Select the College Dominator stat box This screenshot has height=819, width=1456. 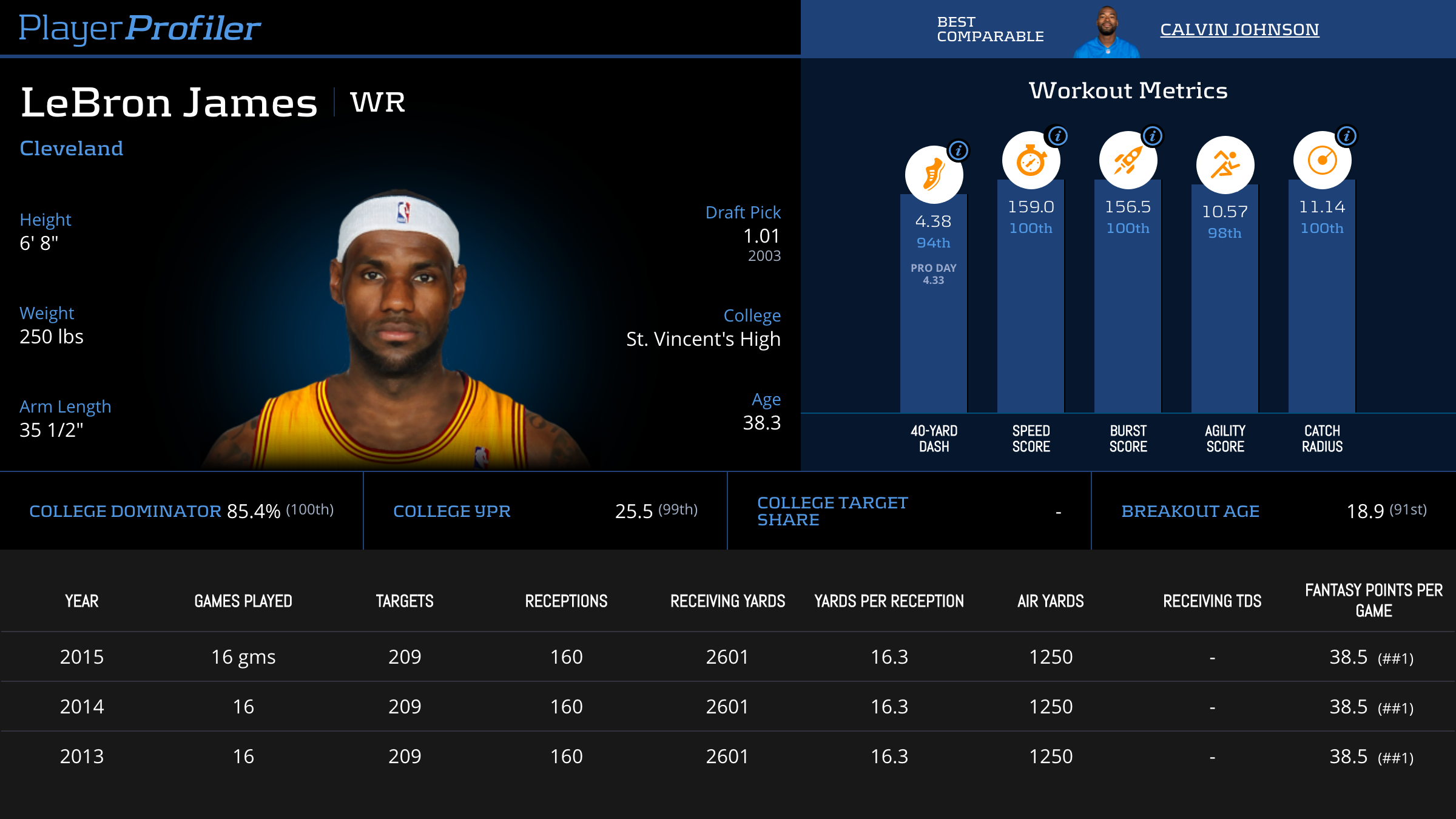coord(181,511)
